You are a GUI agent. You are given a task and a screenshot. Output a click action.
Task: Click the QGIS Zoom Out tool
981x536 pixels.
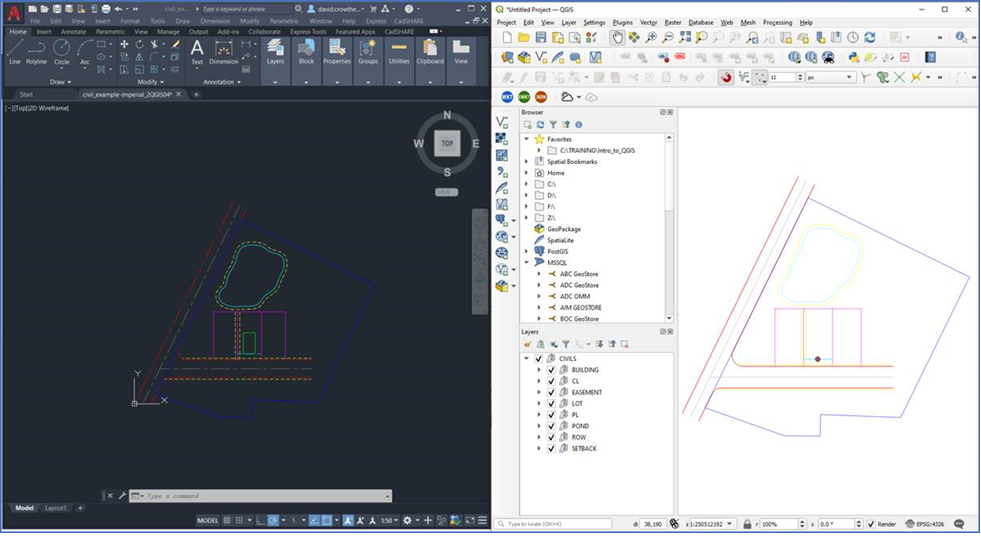coord(668,38)
